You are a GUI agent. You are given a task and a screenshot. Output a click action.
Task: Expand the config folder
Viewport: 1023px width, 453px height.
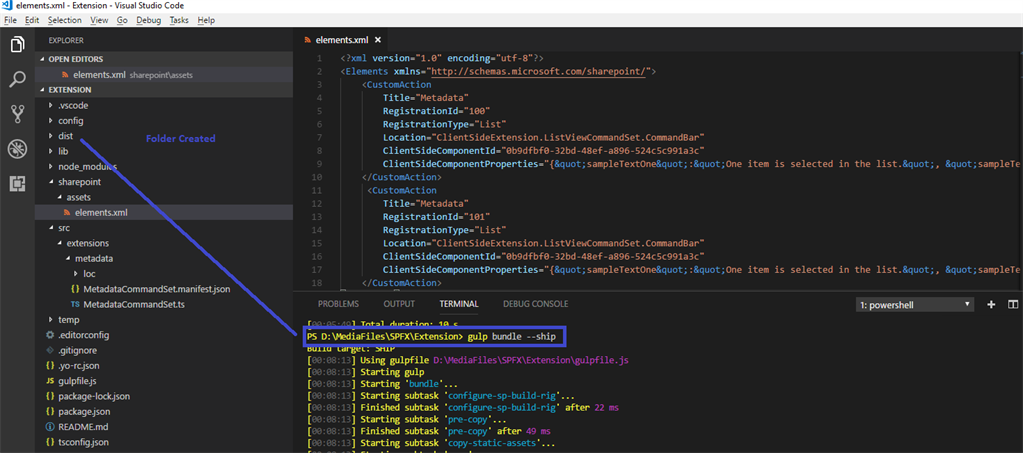point(51,121)
